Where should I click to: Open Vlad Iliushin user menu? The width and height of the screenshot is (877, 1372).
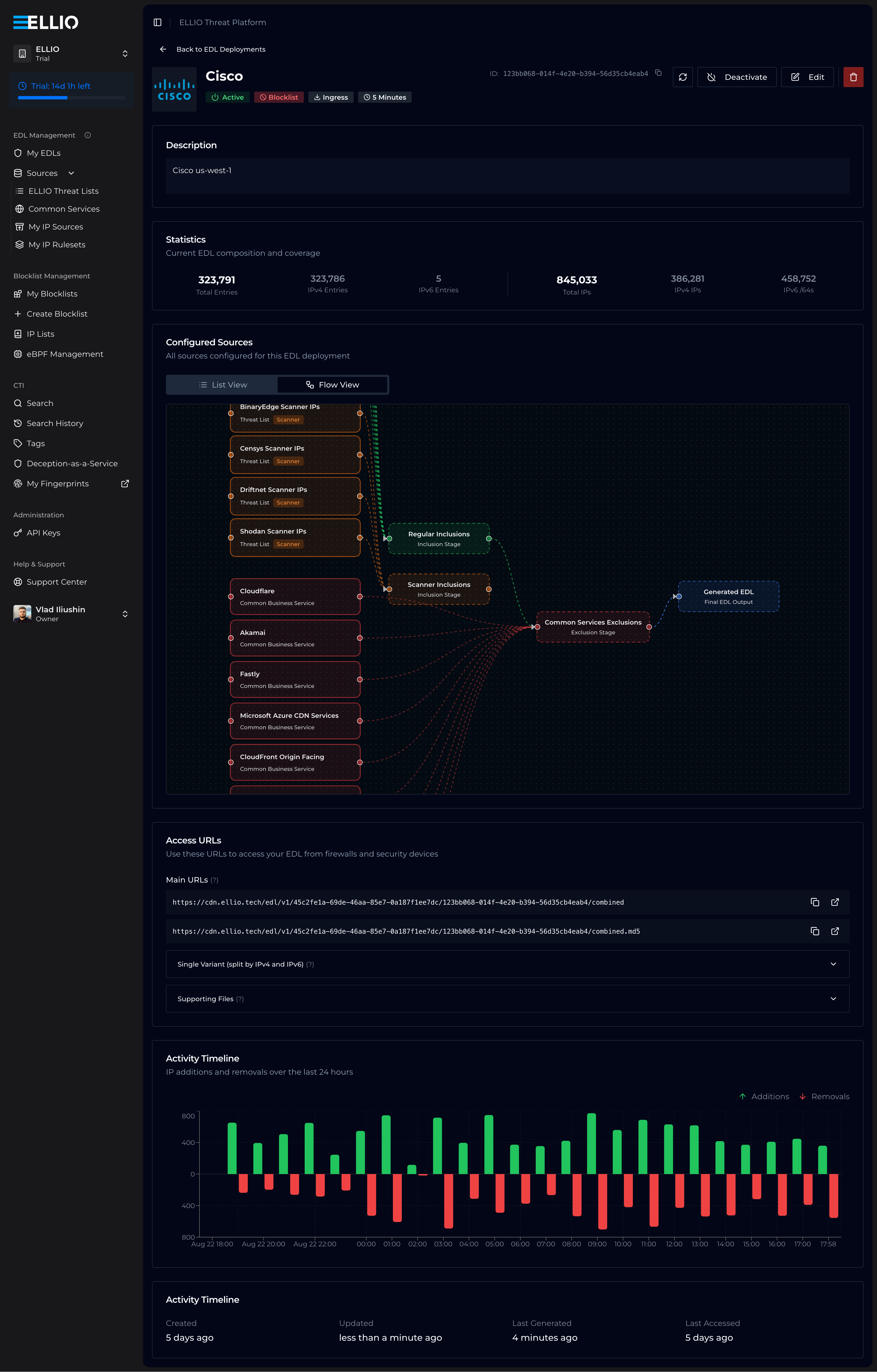point(71,614)
